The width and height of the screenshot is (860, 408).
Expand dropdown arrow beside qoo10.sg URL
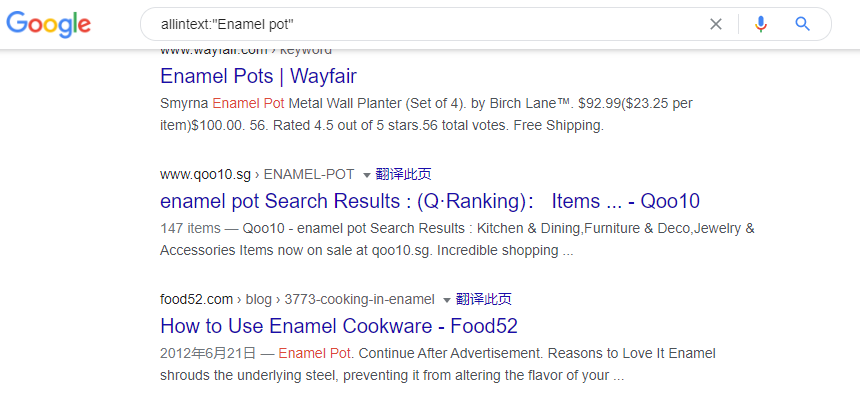tap(367, 175)
